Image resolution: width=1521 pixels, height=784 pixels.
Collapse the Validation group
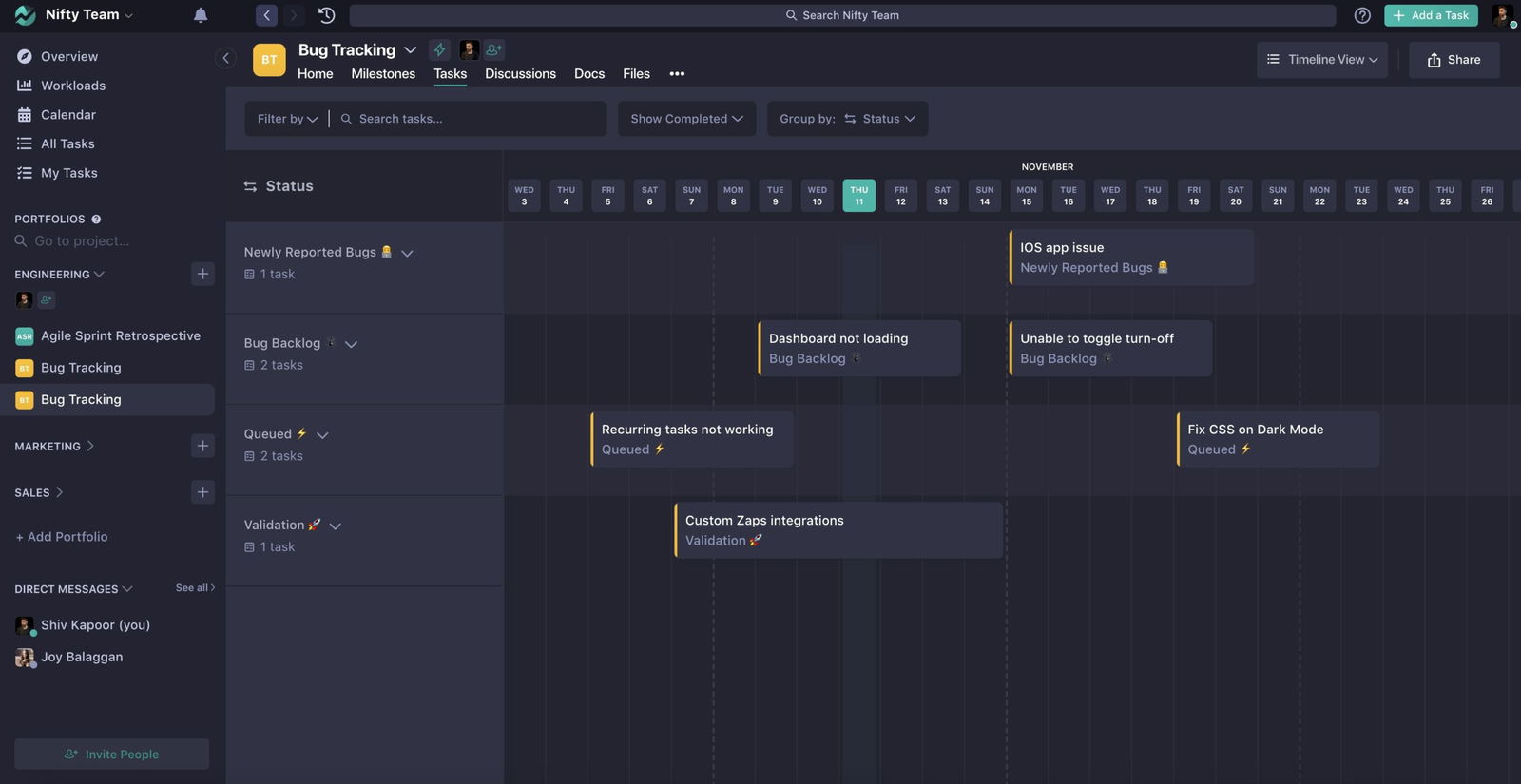click(x=335, y=526)
